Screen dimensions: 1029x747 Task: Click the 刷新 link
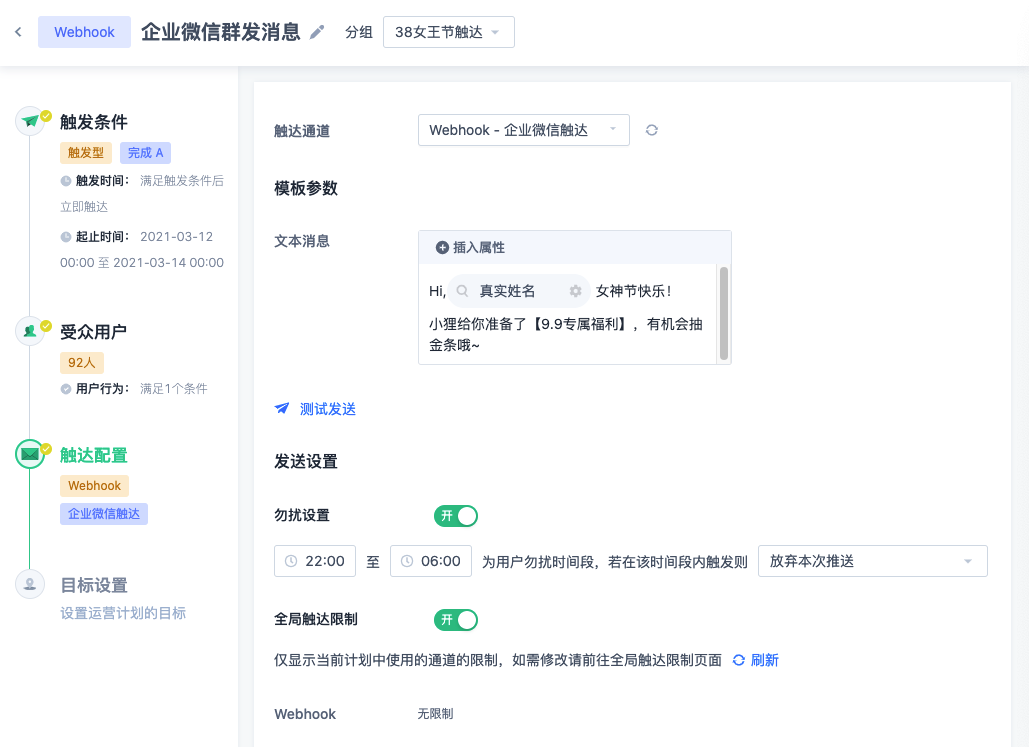click(765, 660)
